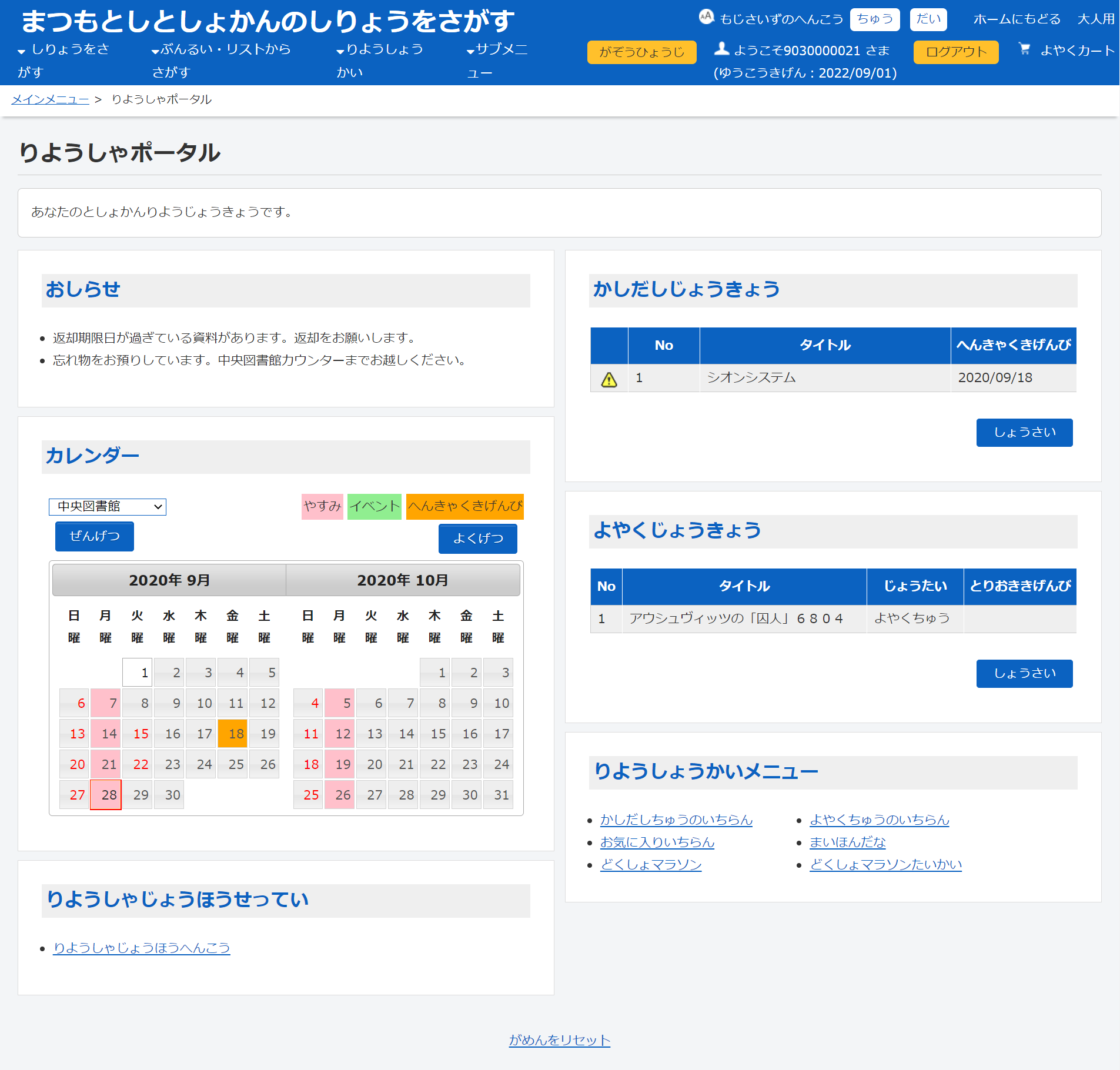Click the warning icon beside シオンシステム
The width and height of the screenshot is (1120, 1070).
click(609, 379)
